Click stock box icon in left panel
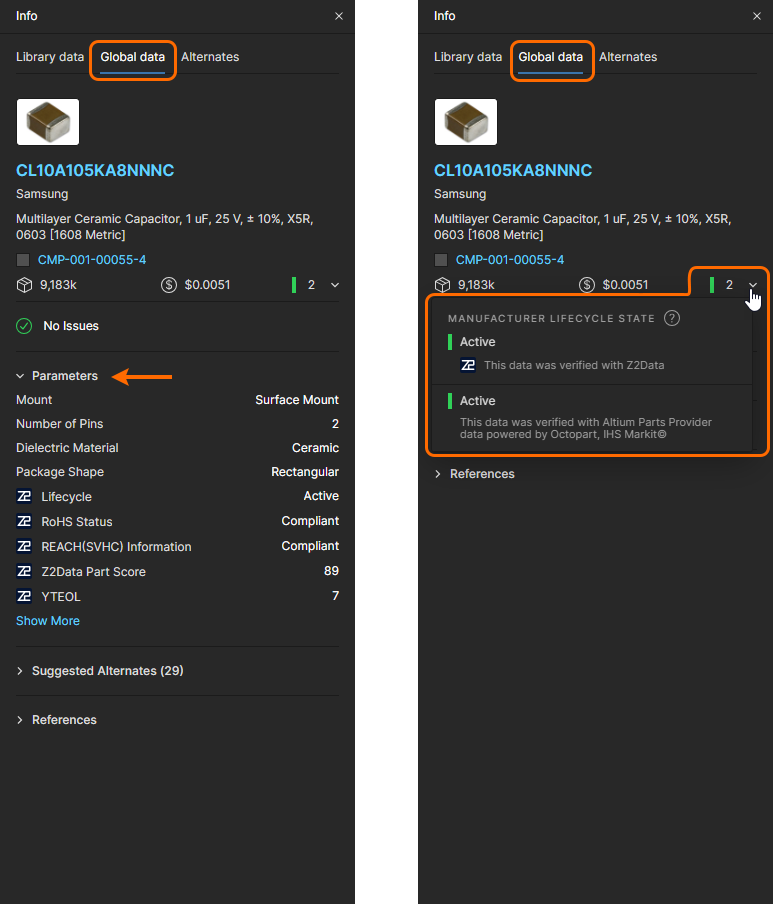This screenshot has width=773, height=904. click(24, 285)
